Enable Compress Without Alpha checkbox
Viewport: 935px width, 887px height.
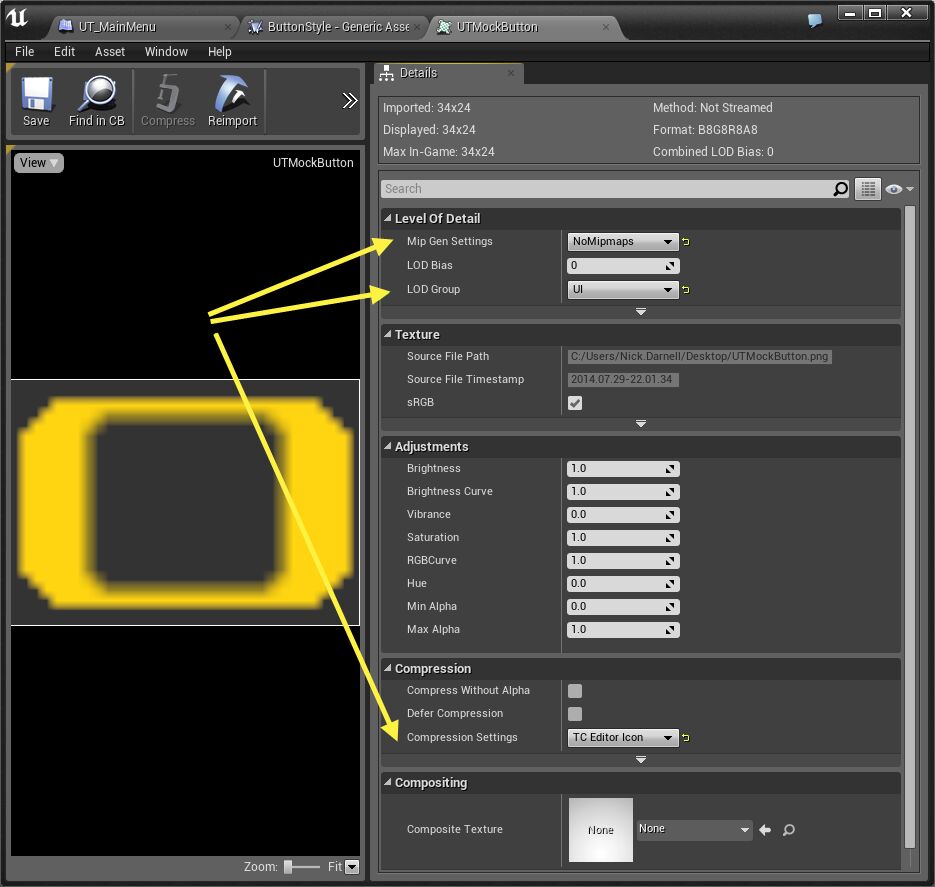[575, 691]
